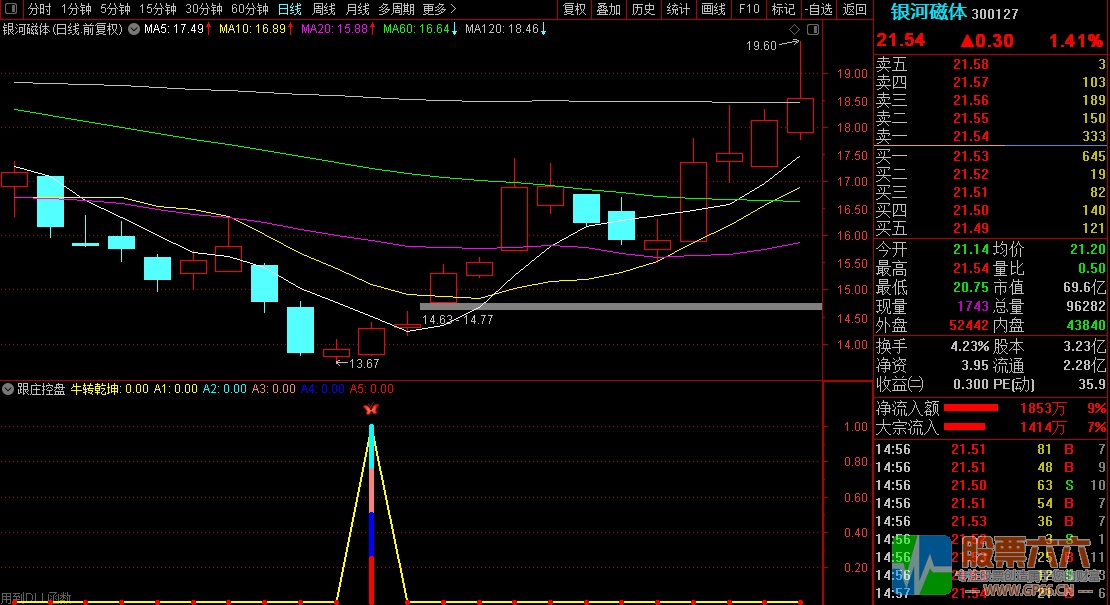Click the panel toggle icon before 分时

click(10, 9)
